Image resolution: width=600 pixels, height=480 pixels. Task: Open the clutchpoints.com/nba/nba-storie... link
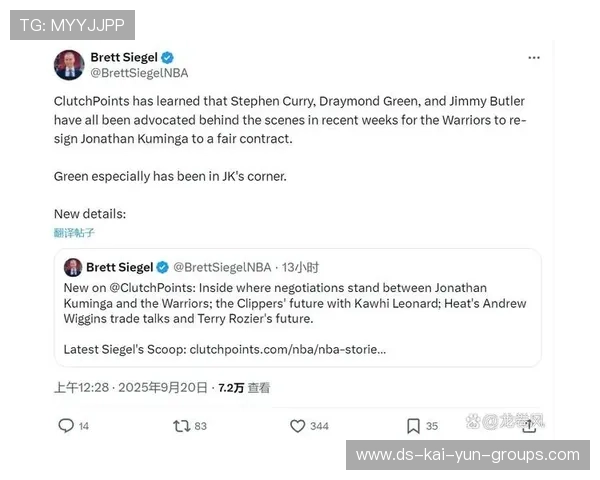pos(288,349)
